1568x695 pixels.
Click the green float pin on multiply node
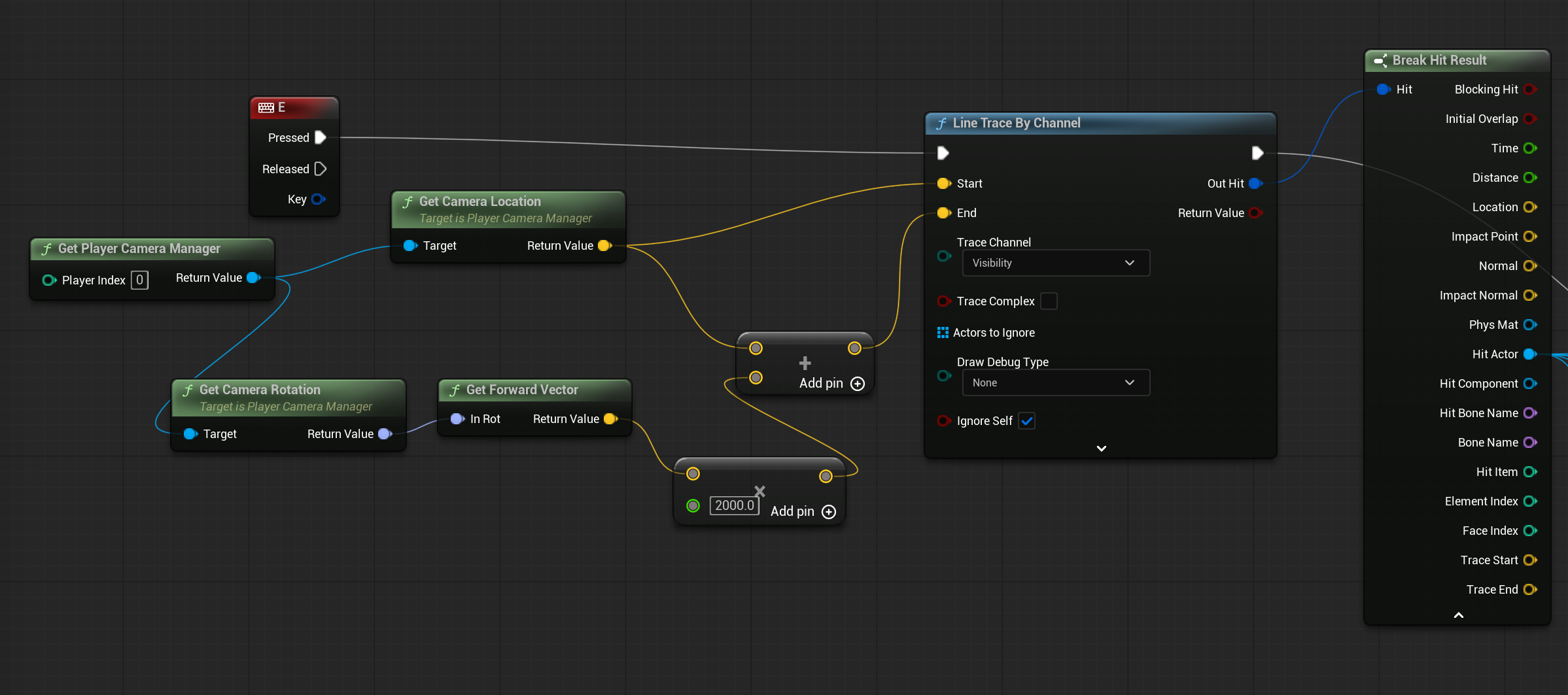coord(693,505)
